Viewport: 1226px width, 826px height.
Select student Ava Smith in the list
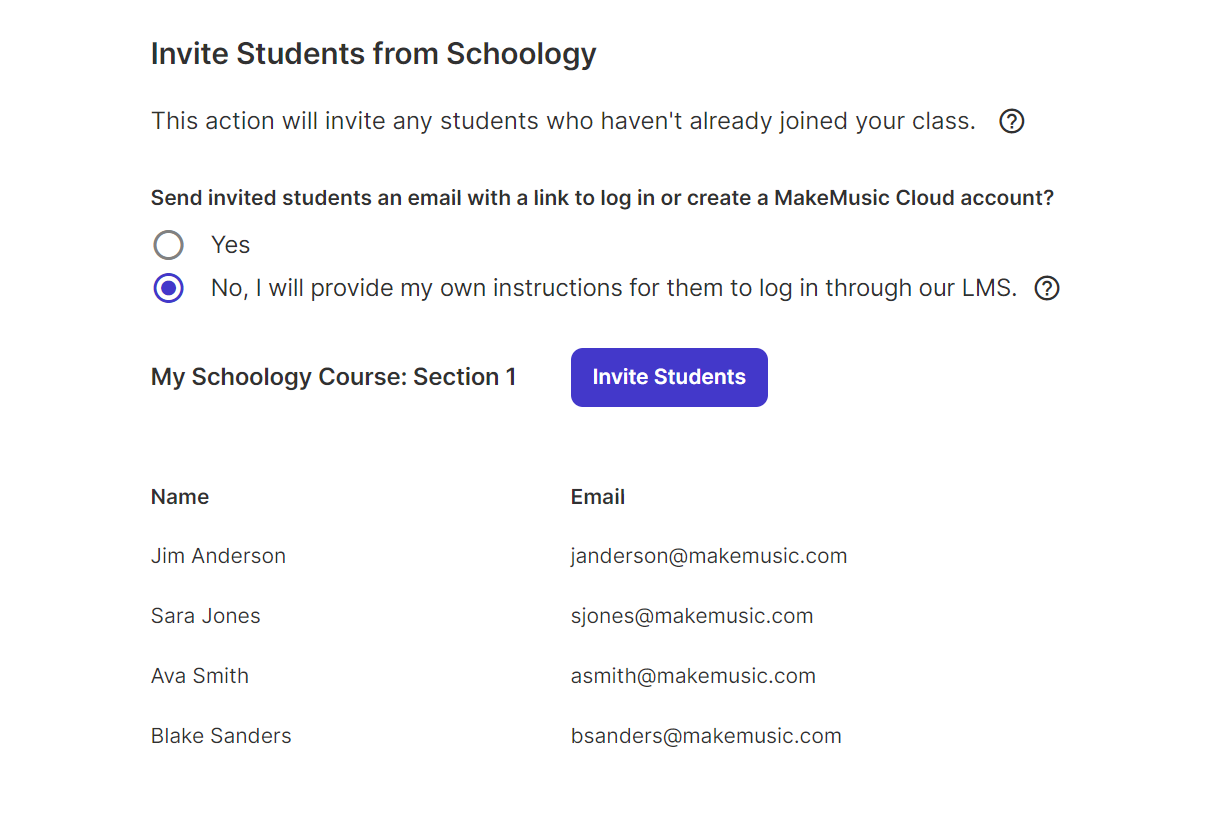200,676
